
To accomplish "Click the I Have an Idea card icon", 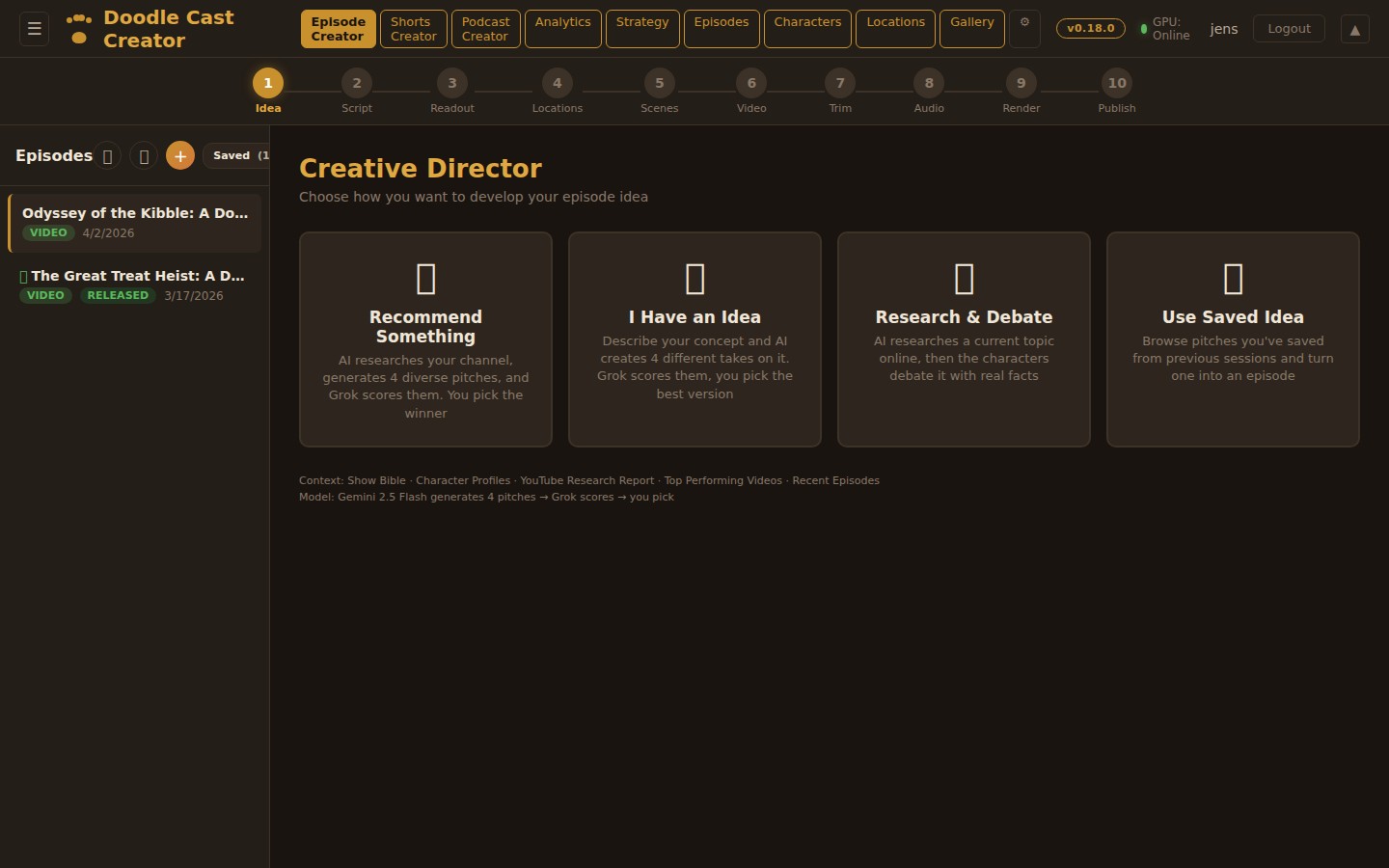I will (x=694, y=279).
